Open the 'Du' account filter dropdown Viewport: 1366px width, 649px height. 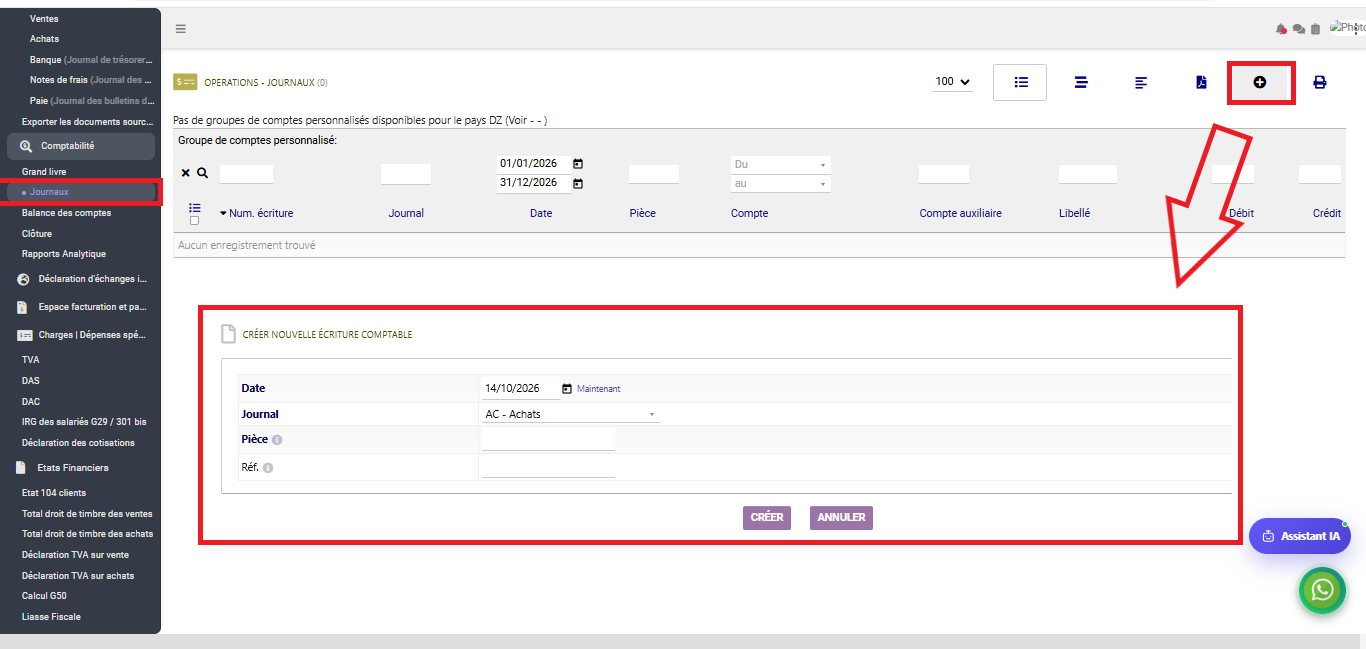(780, 164)
